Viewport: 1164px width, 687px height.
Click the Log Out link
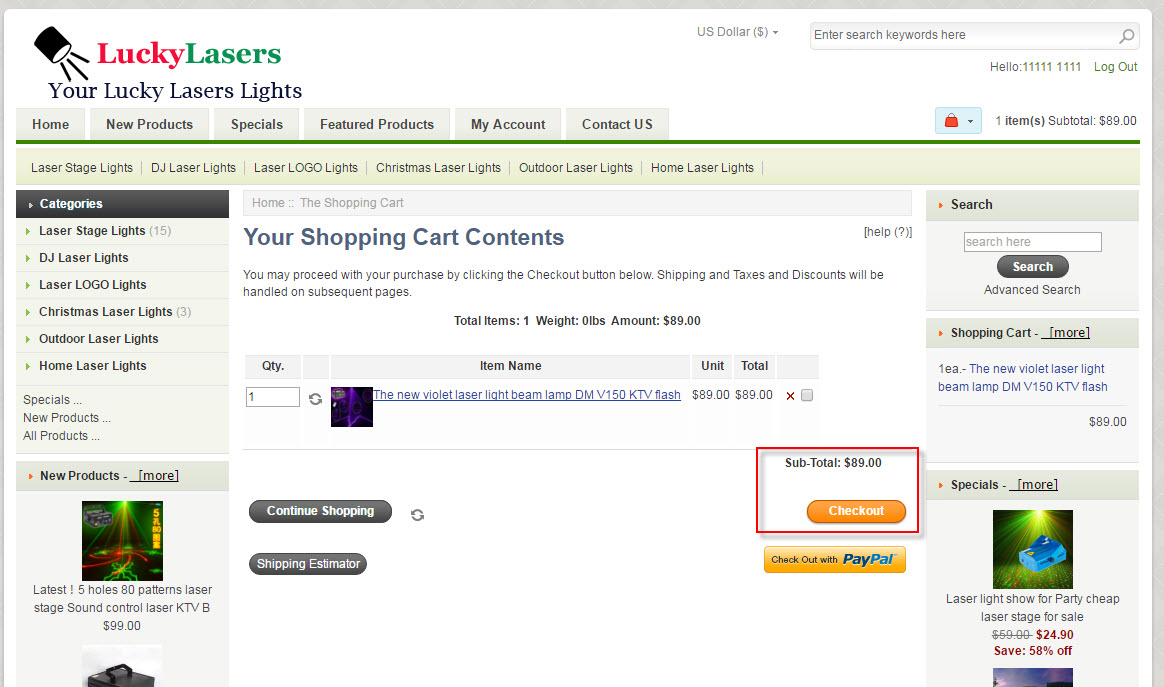(x=1115, y=67)
